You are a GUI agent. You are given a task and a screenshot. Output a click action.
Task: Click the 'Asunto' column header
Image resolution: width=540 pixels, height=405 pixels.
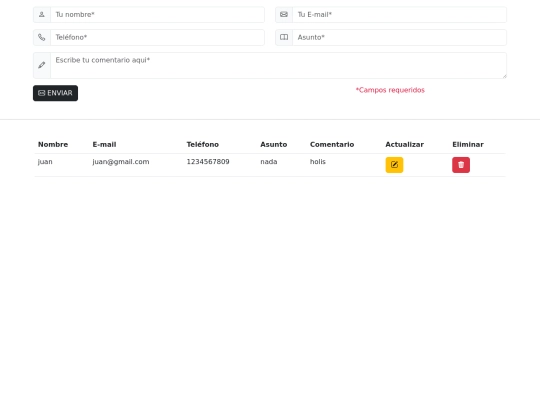coord(274,145)
